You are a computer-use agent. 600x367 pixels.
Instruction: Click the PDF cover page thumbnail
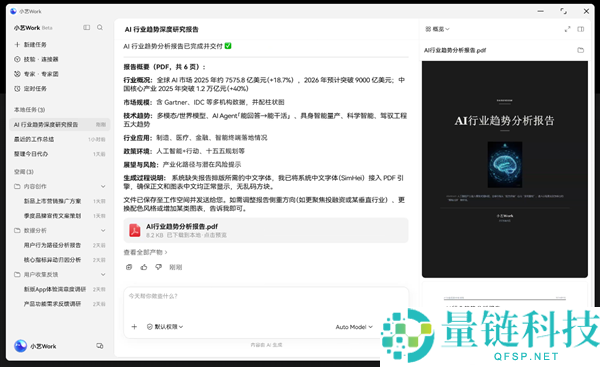click(505, 169)
